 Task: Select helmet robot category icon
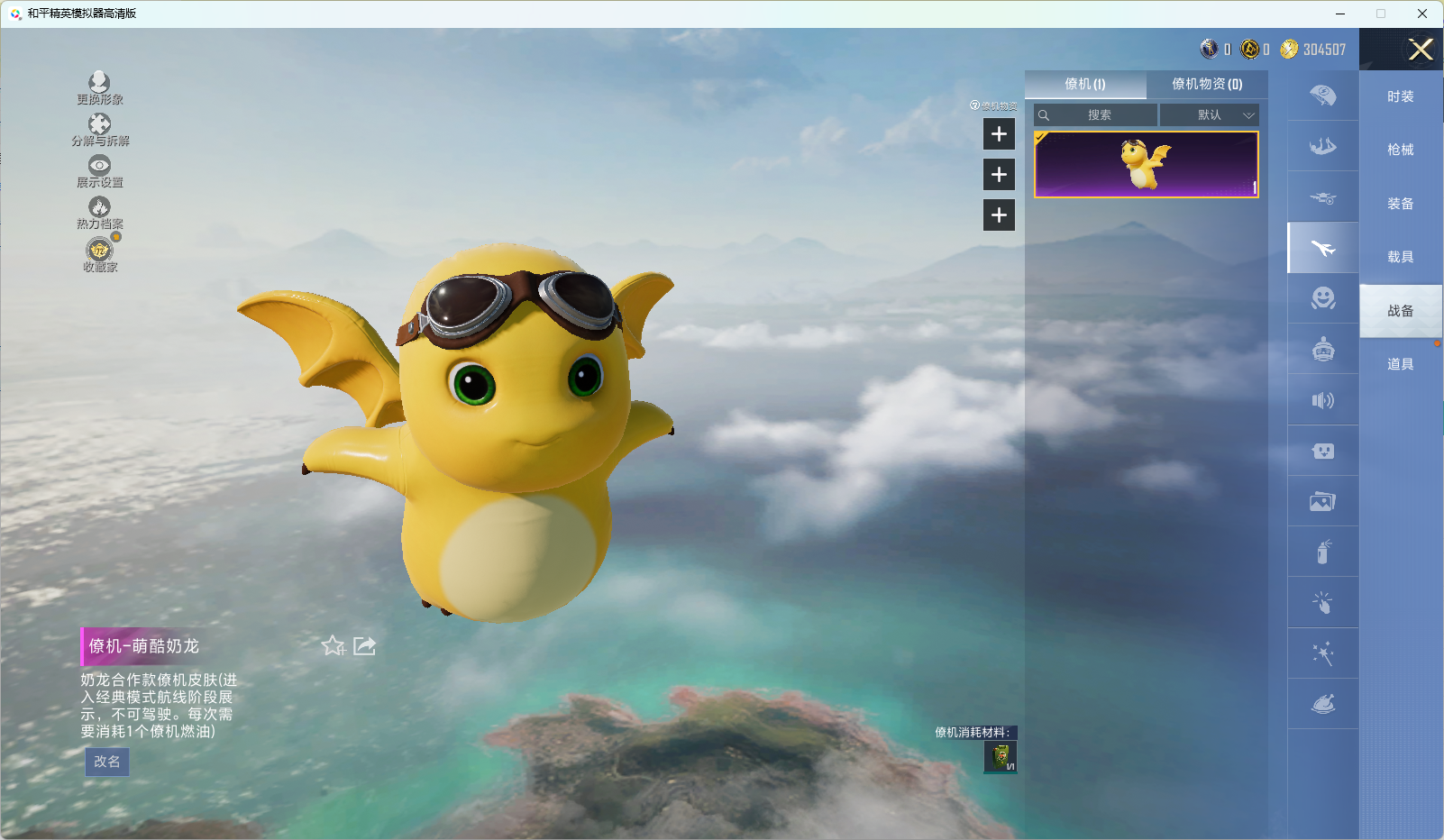[x=1322, y=349]
